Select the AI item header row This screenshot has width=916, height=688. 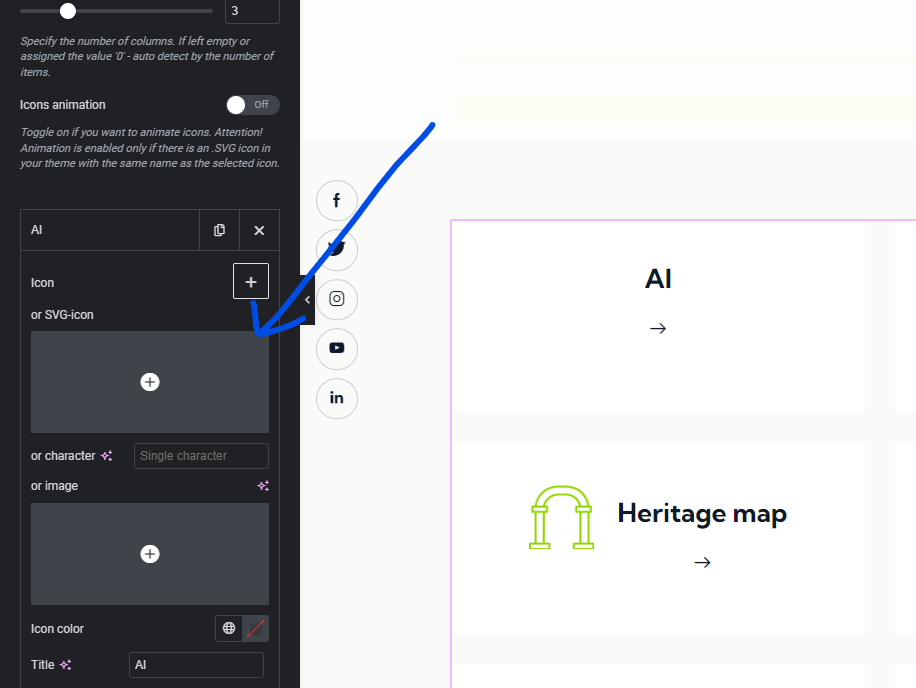pyautogui.click(x=110, y=230)
